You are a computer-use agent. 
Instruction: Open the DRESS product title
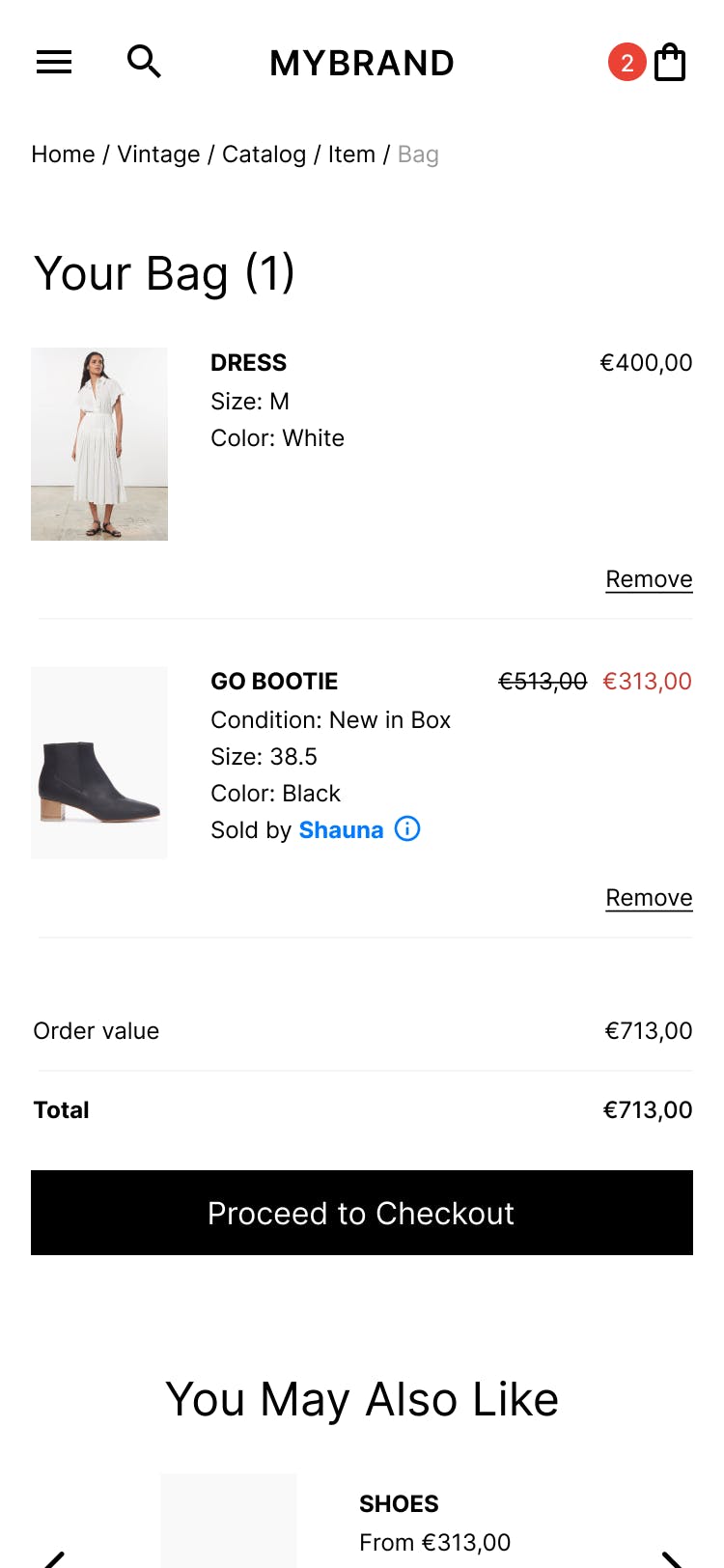click(248, 363)
